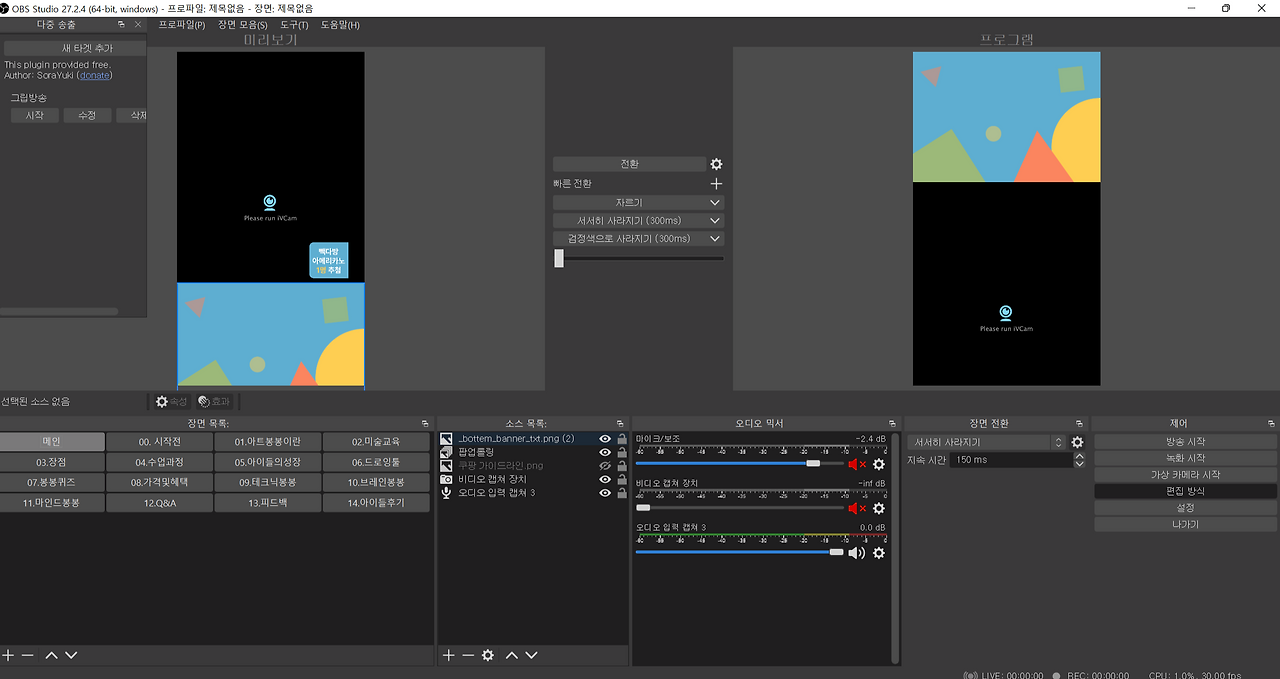Open the 설정 settings button
The image size is (1280, 679).
tap(1185, 508)
